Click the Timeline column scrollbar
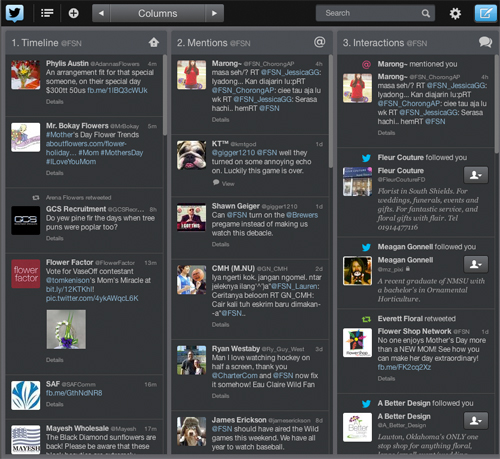The height and width of the screenshot is (459, 500). [x=165, y=95]
